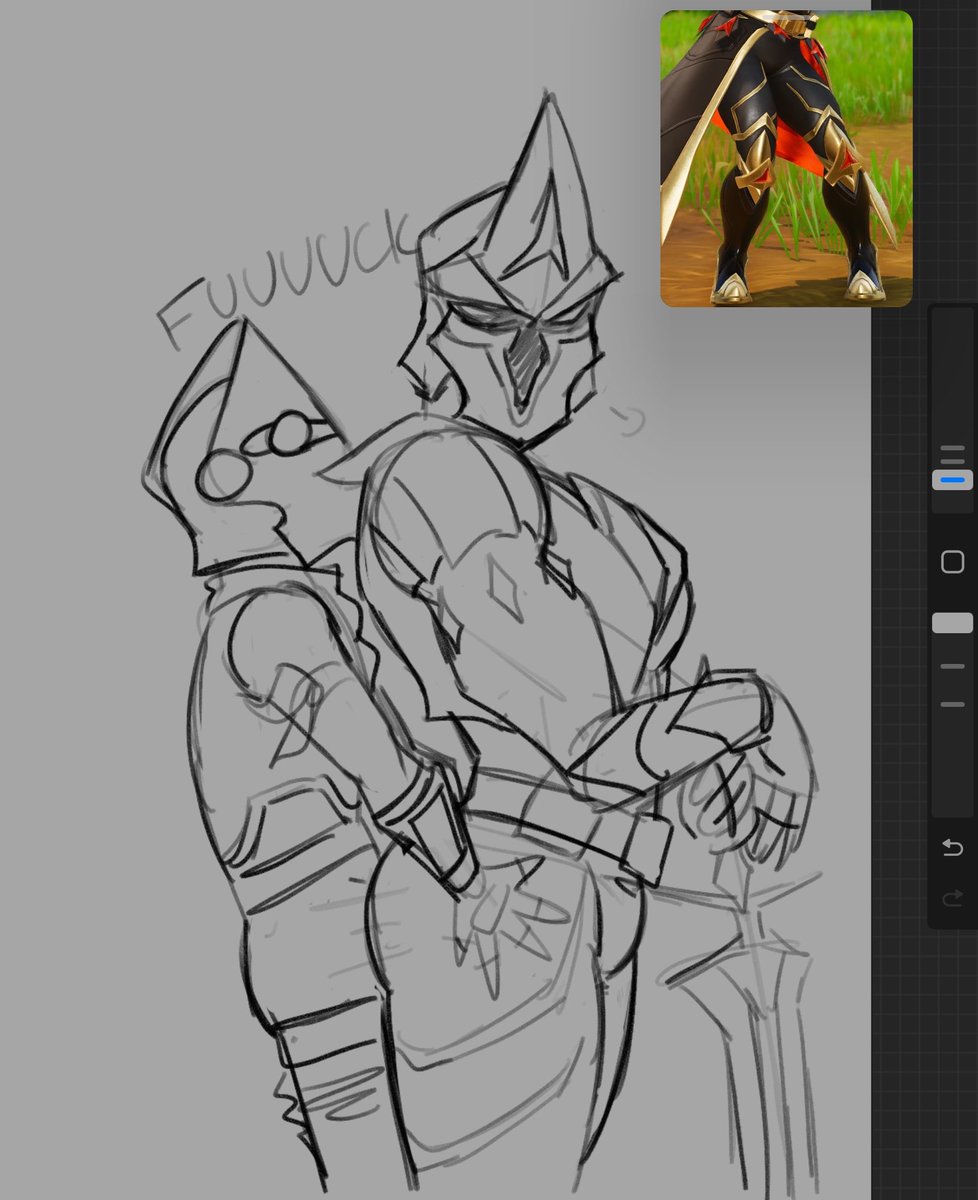
Task: Tap the undo arrow in the sidebar
Action: coord(952,848)
